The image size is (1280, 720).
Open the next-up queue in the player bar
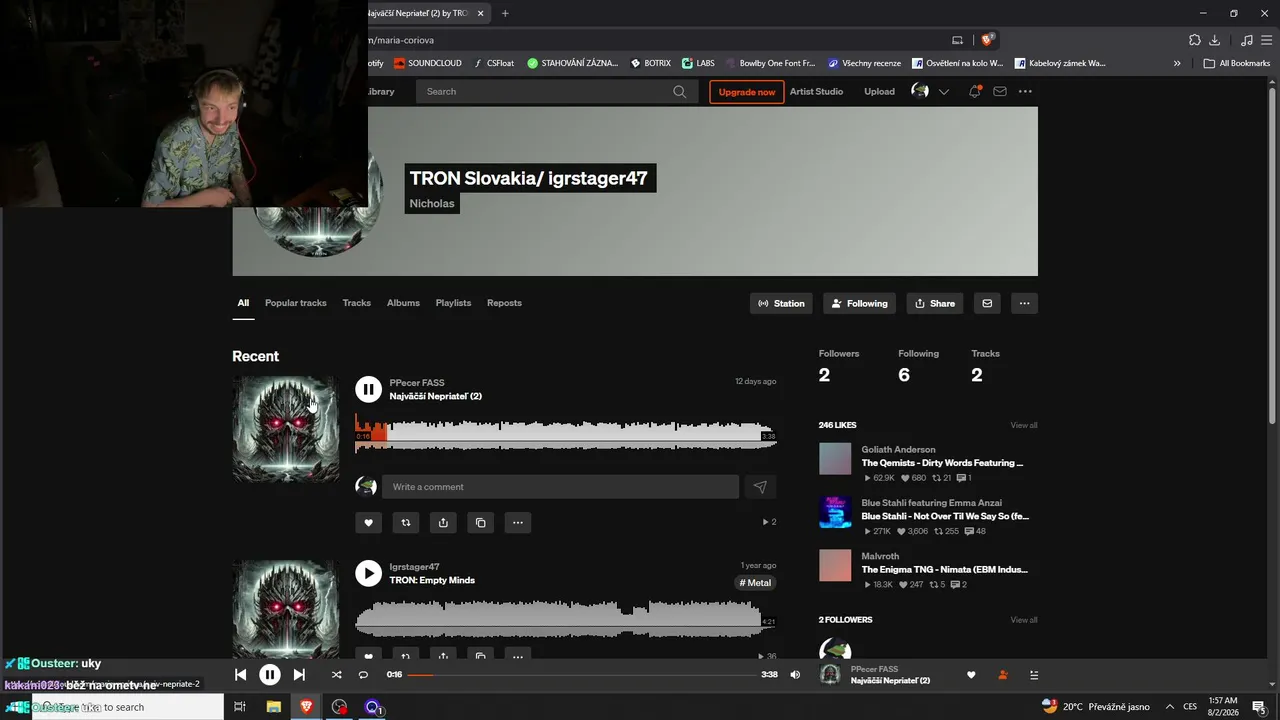1034,675
